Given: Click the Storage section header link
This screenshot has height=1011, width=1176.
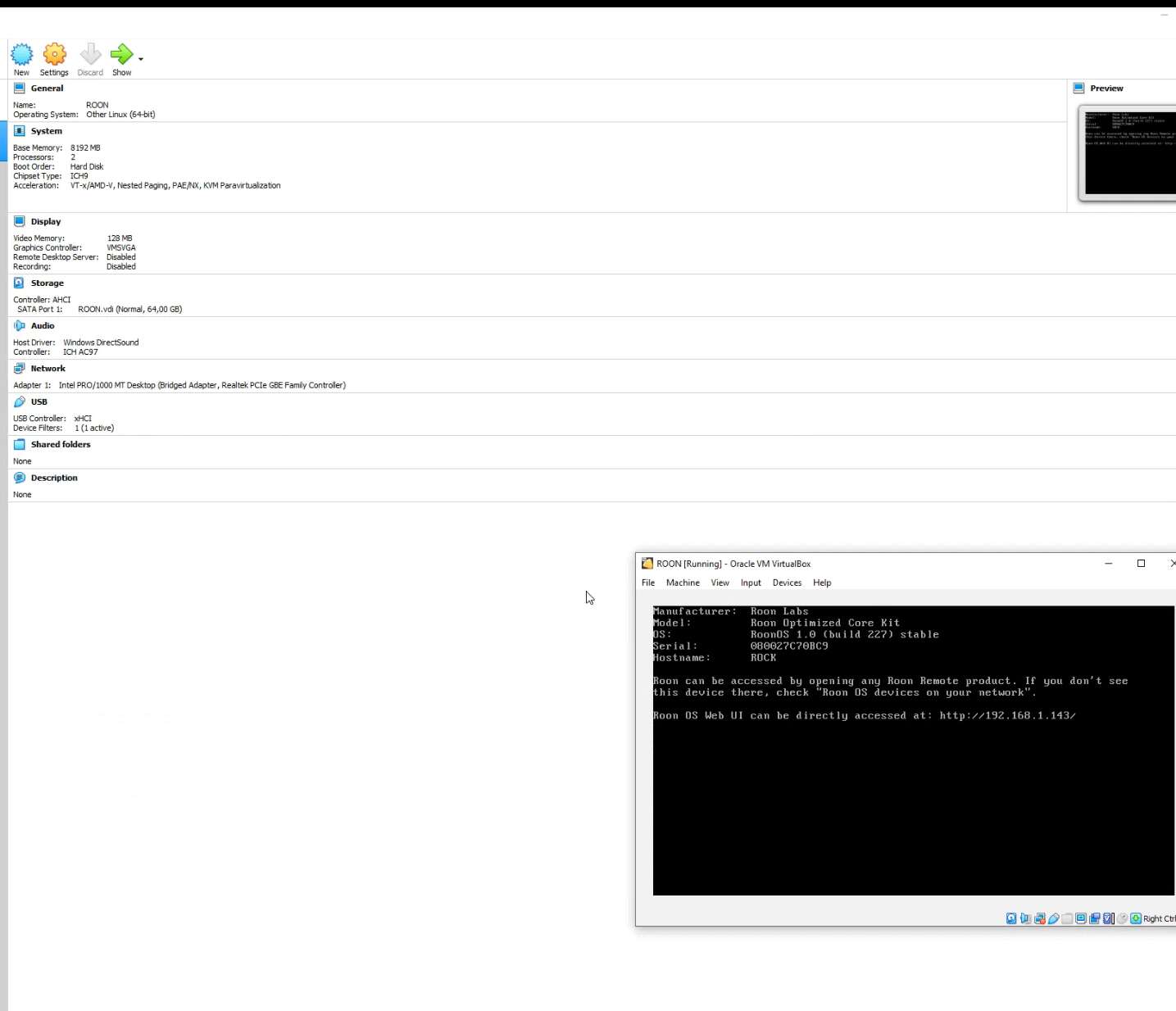Looking at the screenshot, I should (x=48, y=283).
